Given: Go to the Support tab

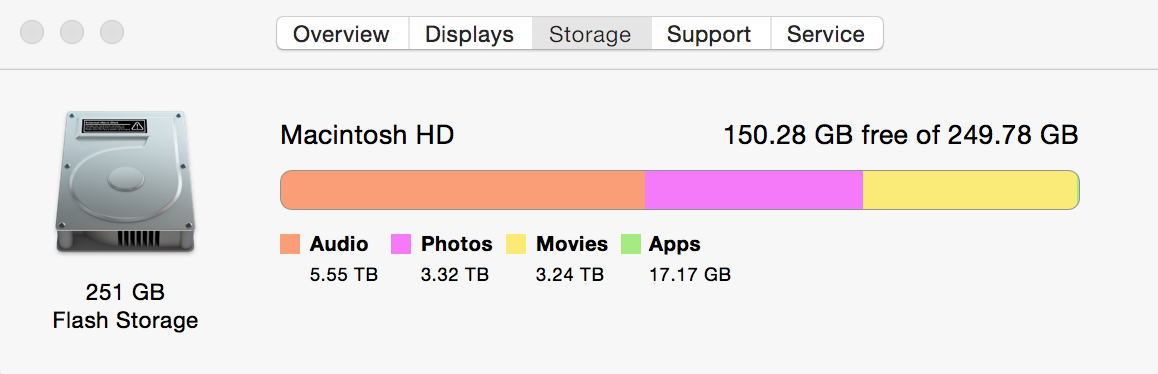Looking at the screenshot, I should (x=710, y=34).
